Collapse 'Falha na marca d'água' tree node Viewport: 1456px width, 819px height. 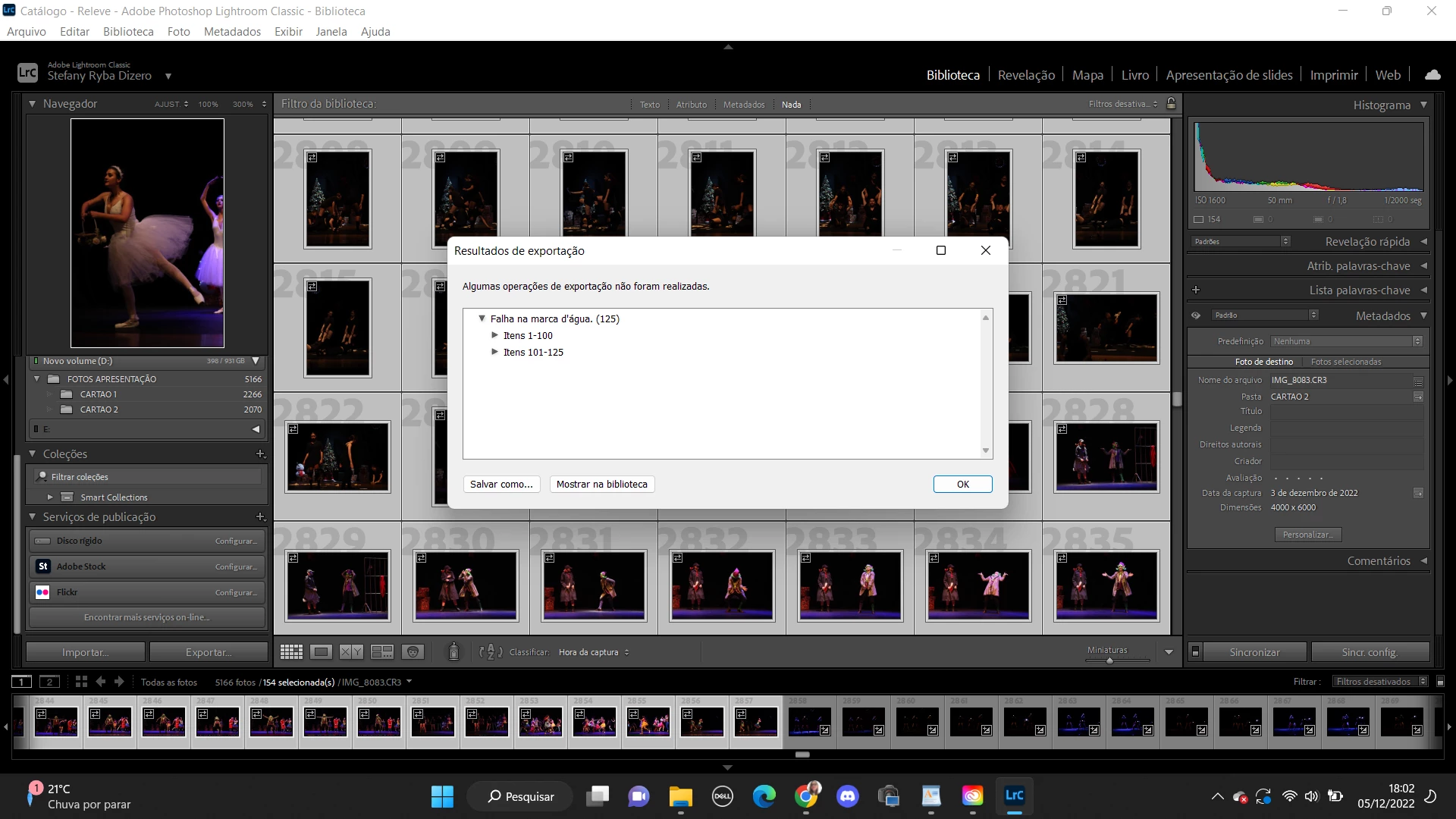(482, 318)
